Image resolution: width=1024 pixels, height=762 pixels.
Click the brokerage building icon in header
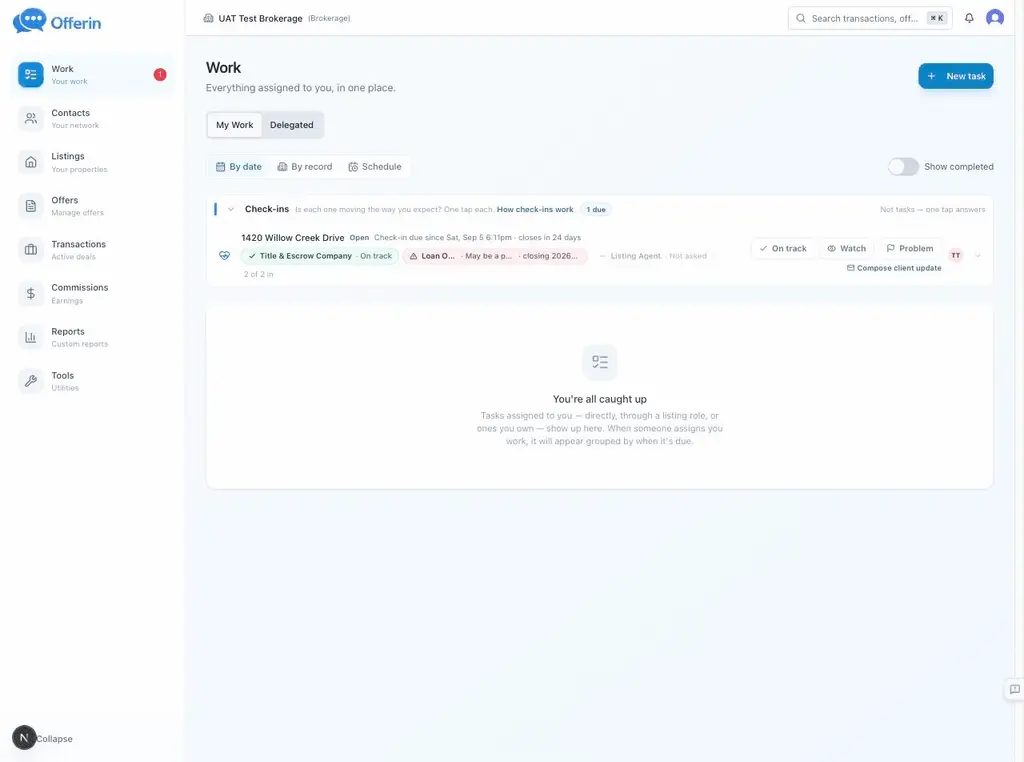click(x=208, y=18)
